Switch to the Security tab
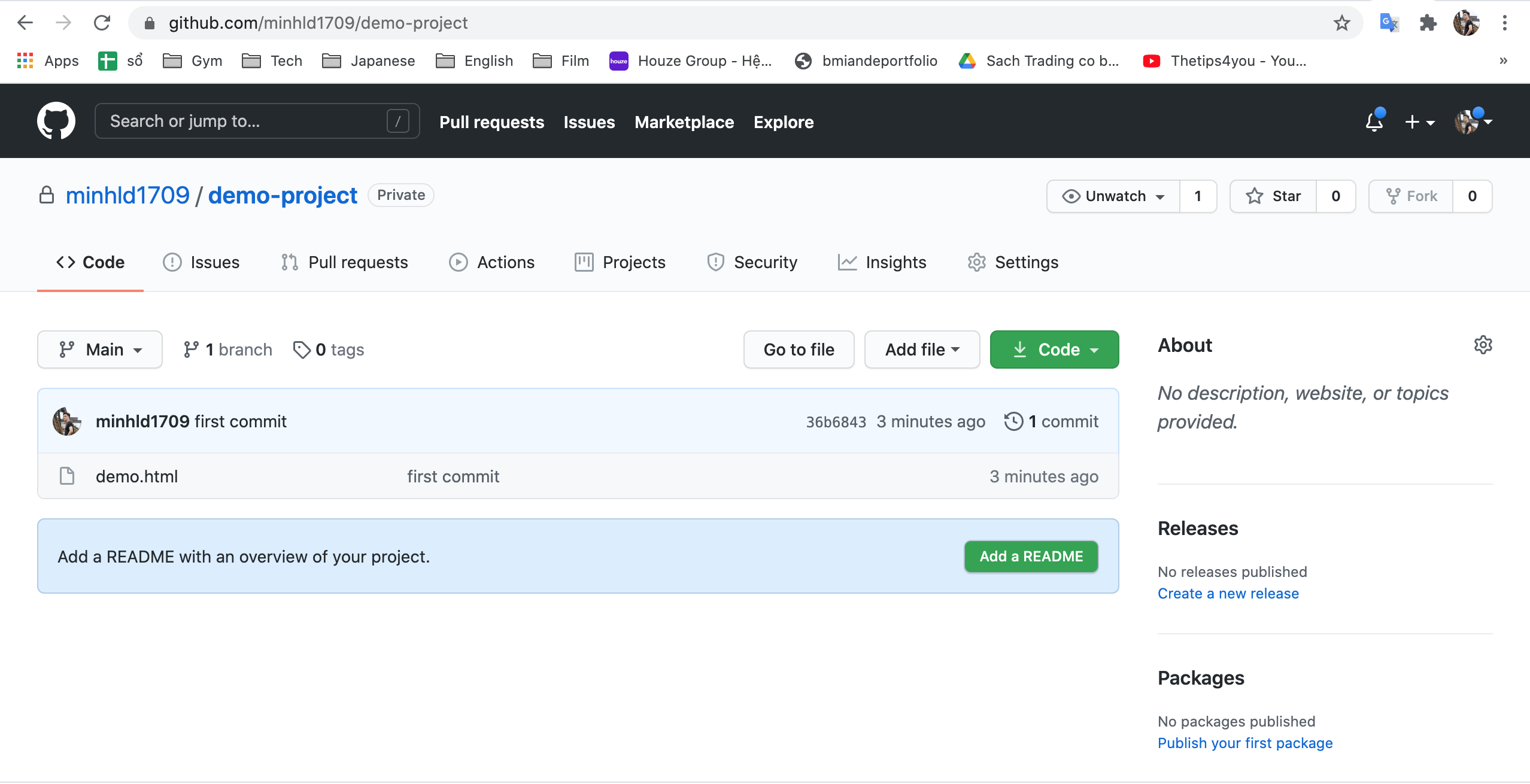1530x784 pixels. tap(752, 262)
